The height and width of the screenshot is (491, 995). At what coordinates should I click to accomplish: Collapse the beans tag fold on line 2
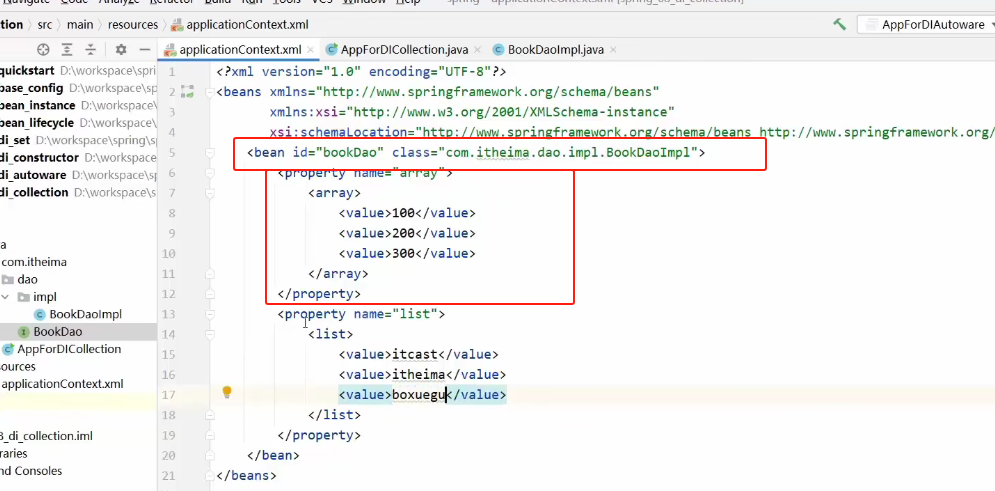coord(210,93)
